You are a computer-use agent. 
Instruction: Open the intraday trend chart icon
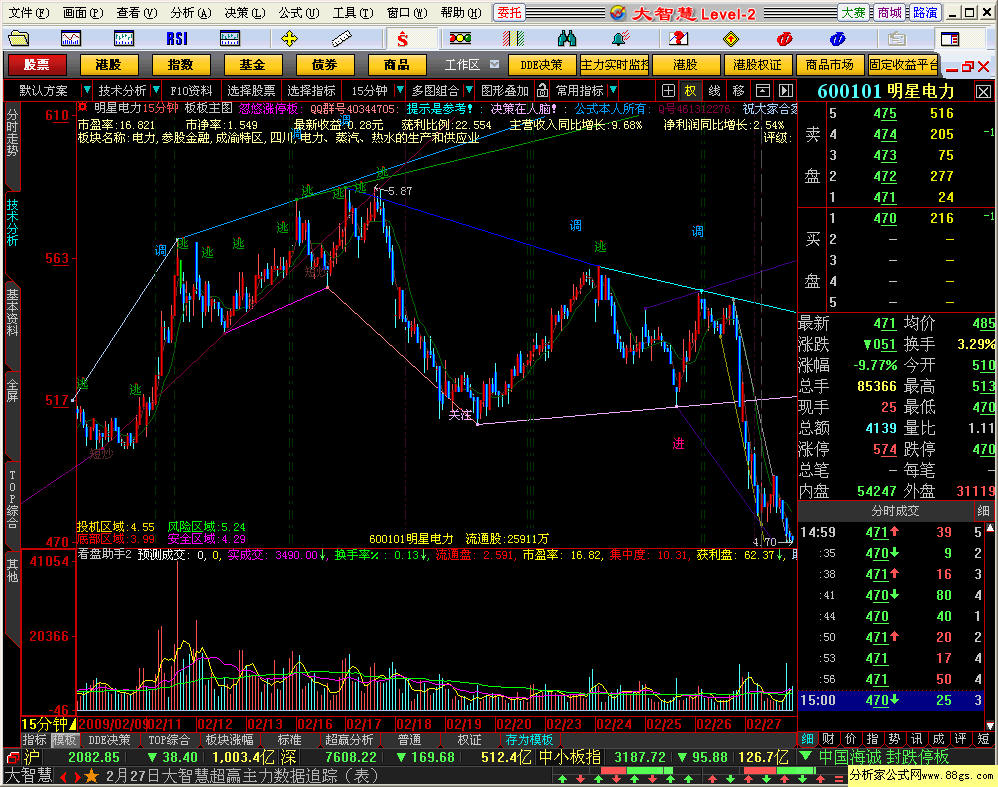[x=71, y=39]
